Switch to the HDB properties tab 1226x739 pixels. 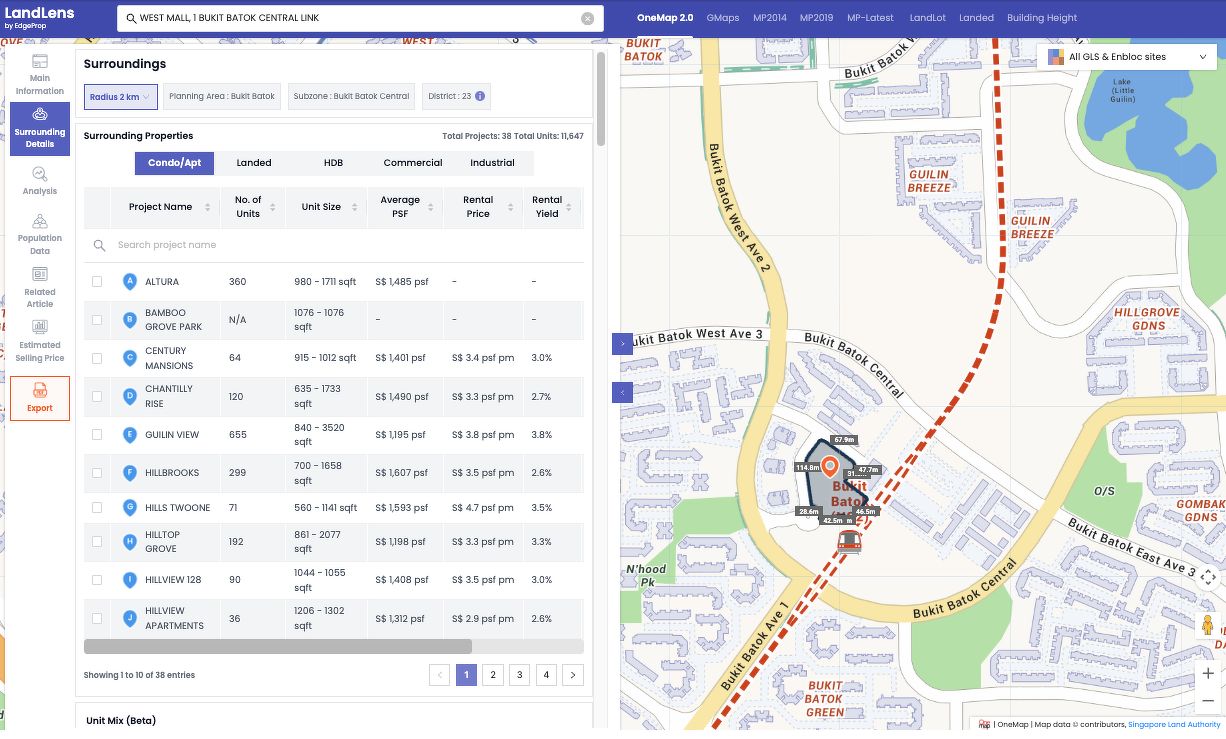click(x=333, y=163)
